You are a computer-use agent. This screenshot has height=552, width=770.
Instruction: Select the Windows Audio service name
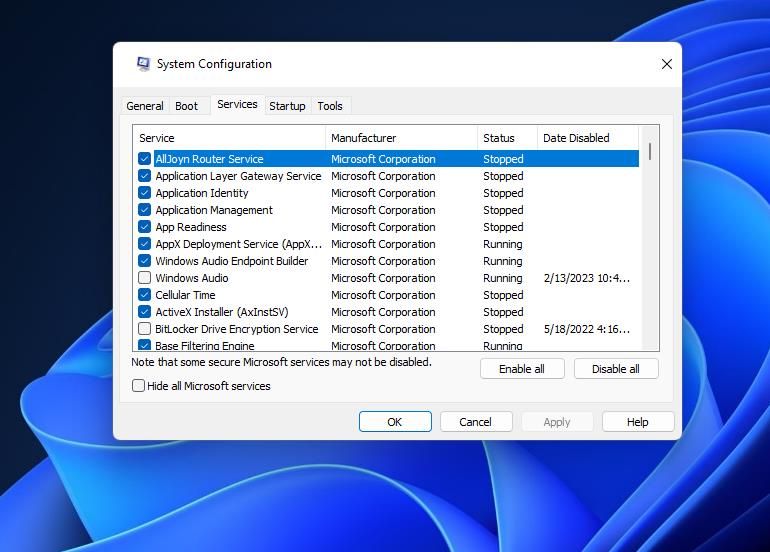[192, 278]
